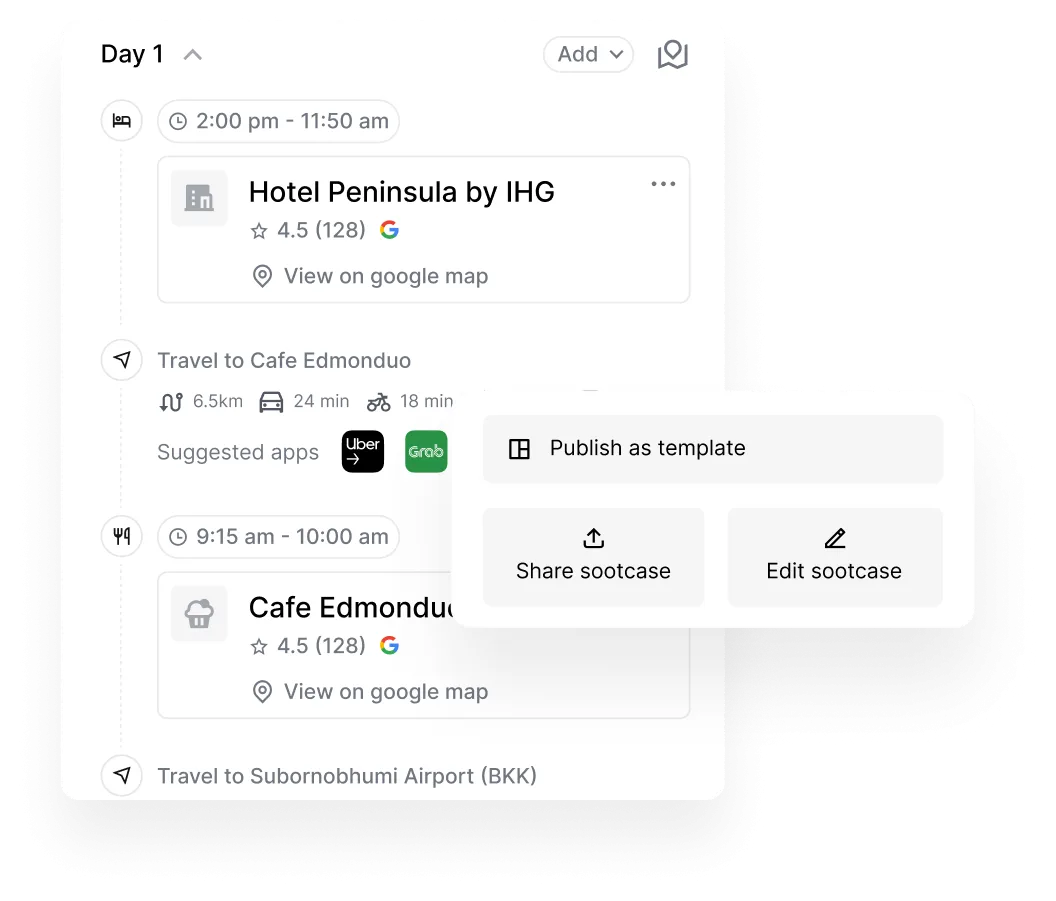Click the restaurant fork icon next to Cafe Edmonduo time
The width and height of the screenshot is (1056, 901).
121,536
